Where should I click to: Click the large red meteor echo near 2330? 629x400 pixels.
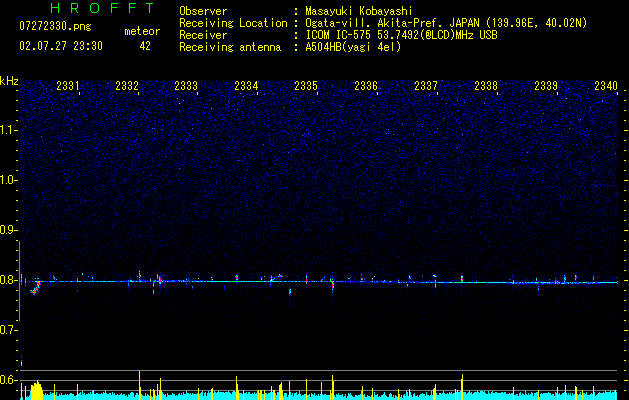36,288
